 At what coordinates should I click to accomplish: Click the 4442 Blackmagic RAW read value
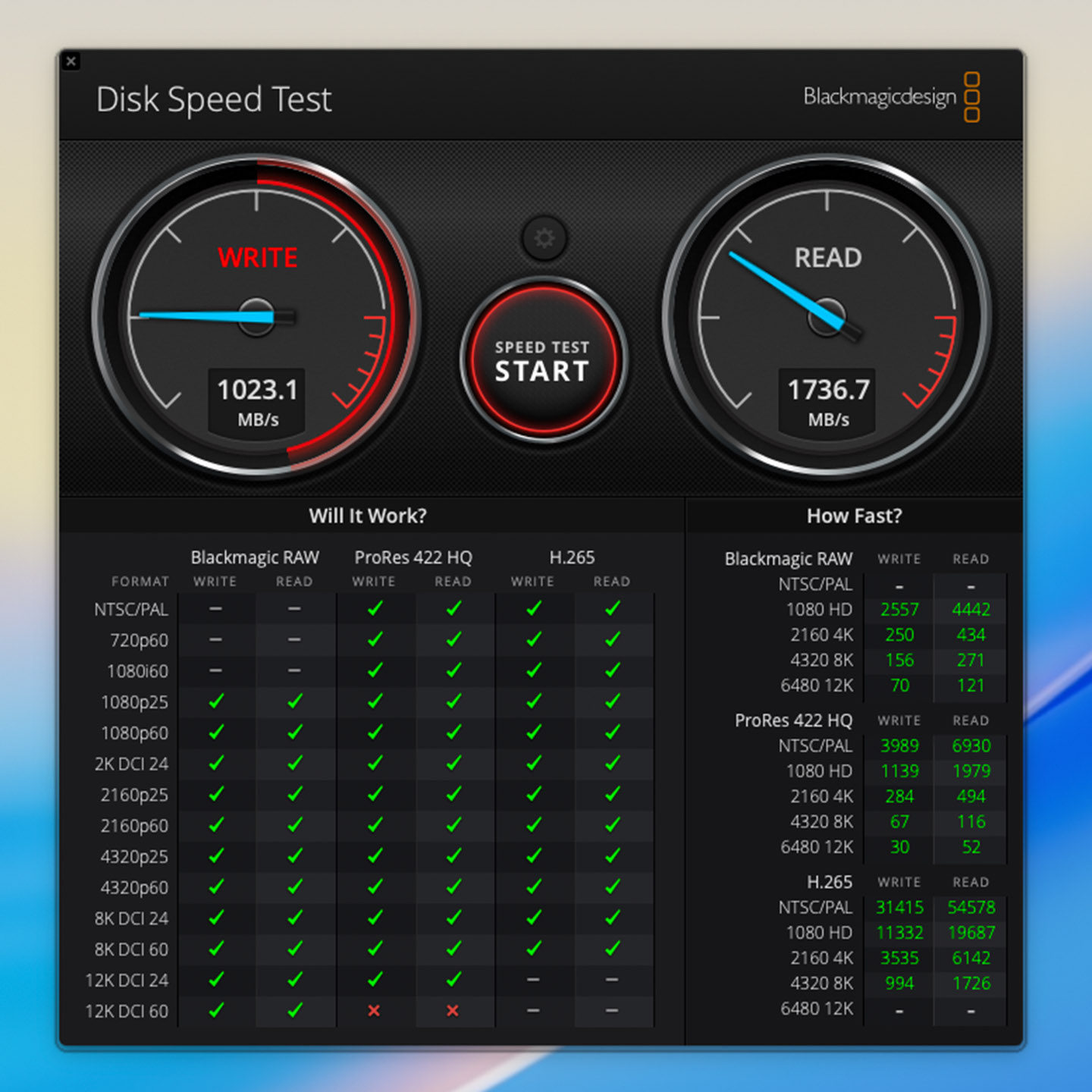971,610
